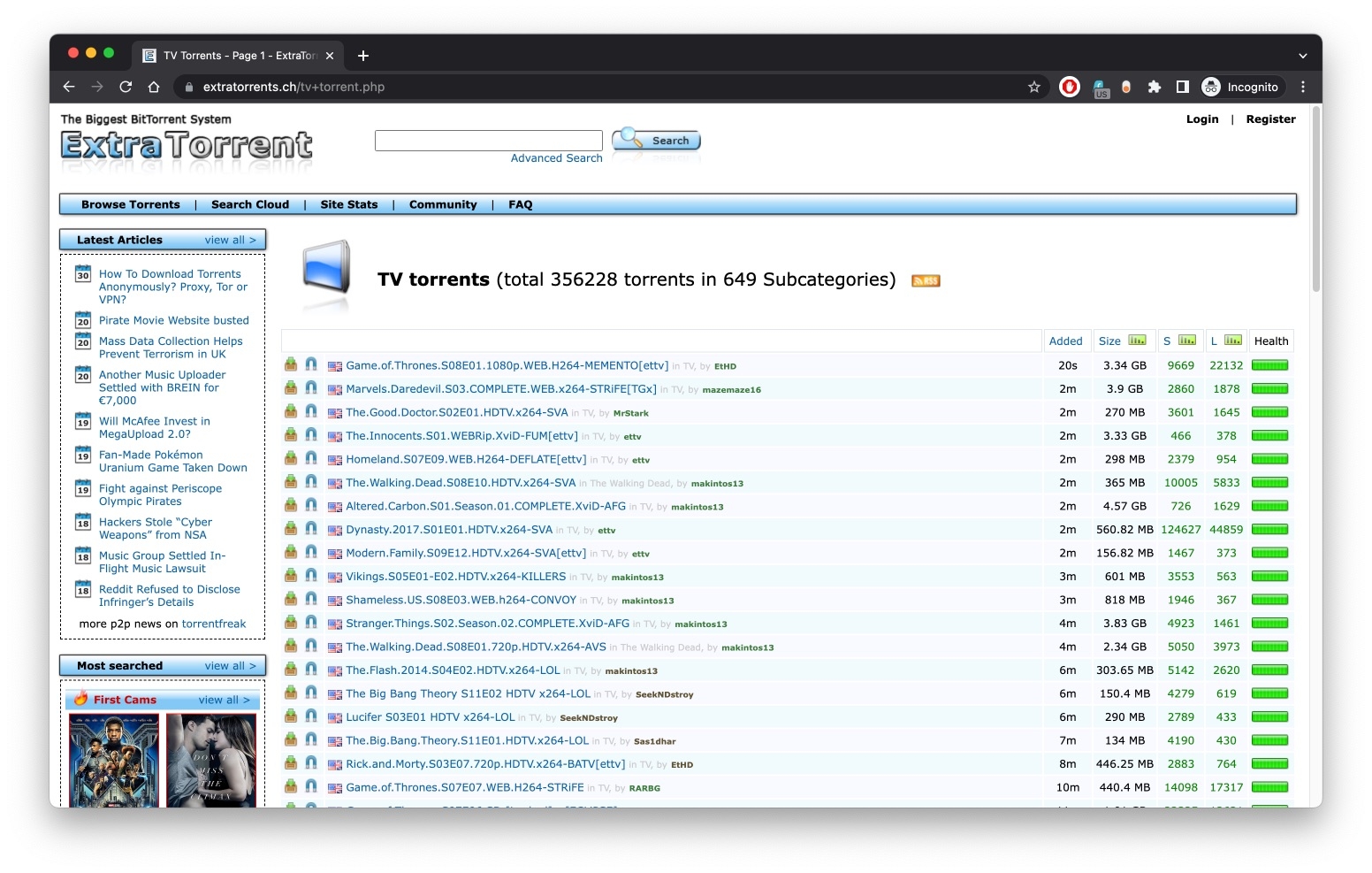1372x873 pixels.
Task: Download torrent file for Shameless.US.S08E03
Action: [290, 599]
